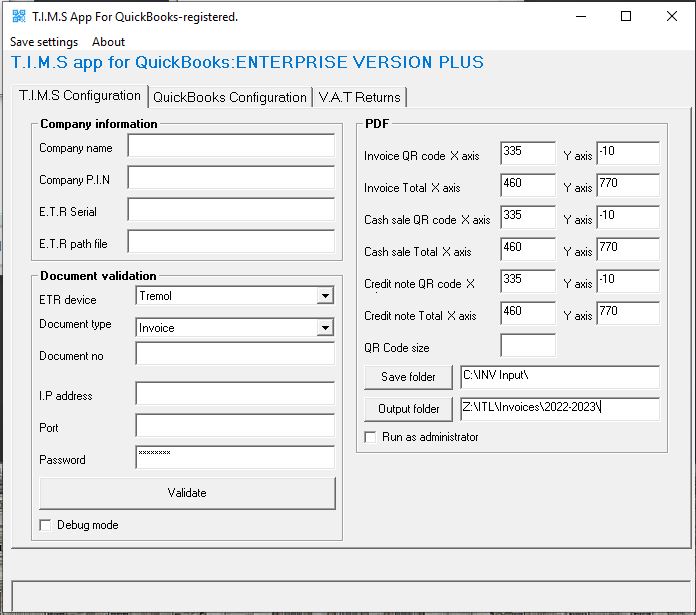Click the Output folder button
The width and height of the screenshot is (696, 615).
click(x=408, y=409)
